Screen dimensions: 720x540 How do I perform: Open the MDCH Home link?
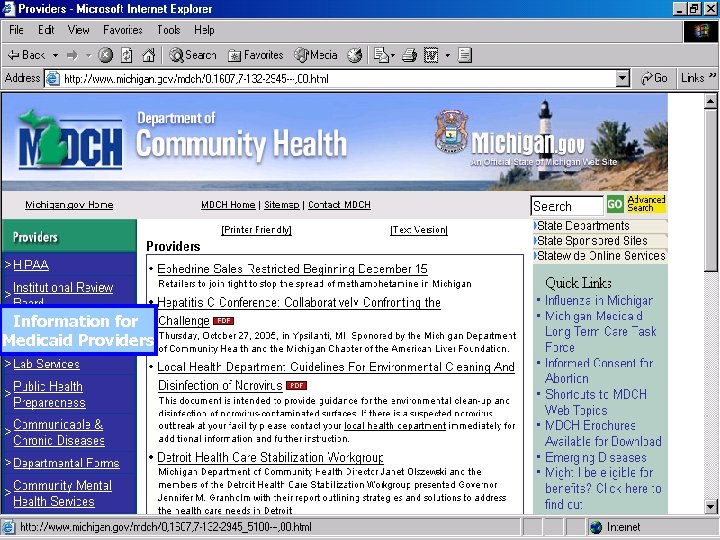228,205
